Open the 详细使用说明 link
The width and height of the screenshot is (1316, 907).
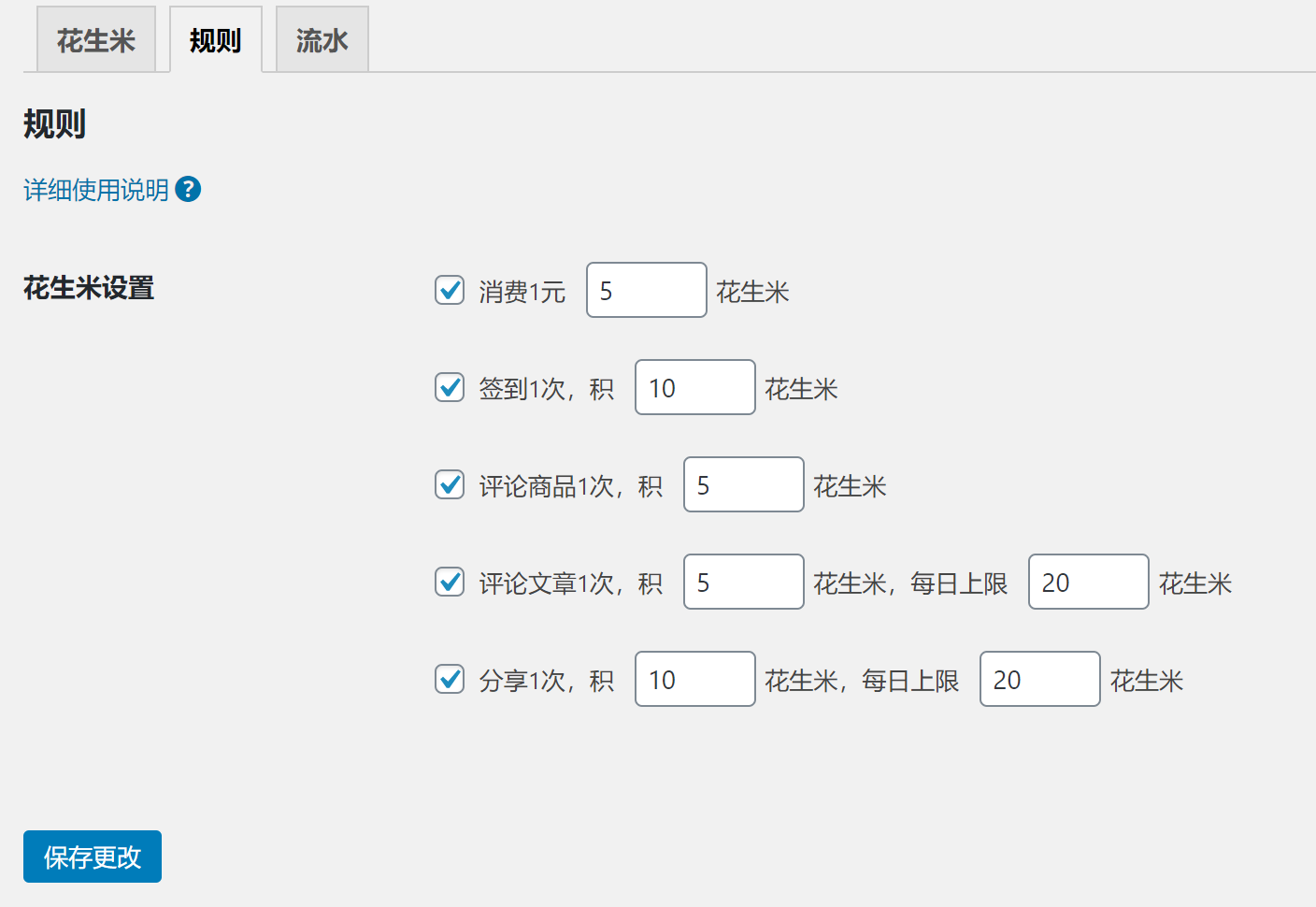(x=95, y=190)
